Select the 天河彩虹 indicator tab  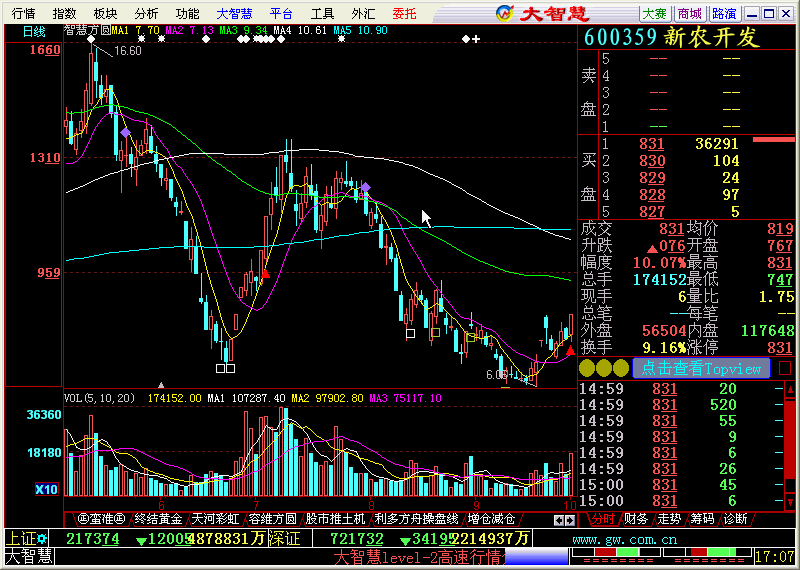point(215,519)
